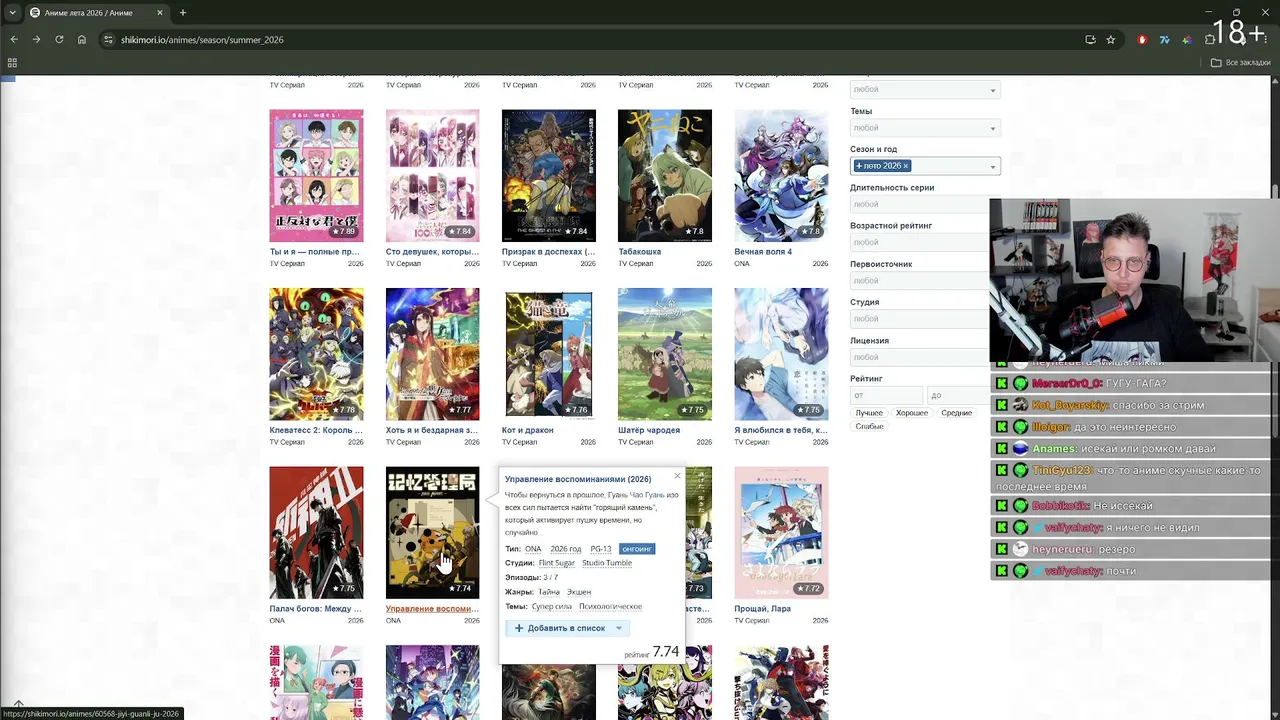Open the 'Супер сила' theme link

[552, 606]
